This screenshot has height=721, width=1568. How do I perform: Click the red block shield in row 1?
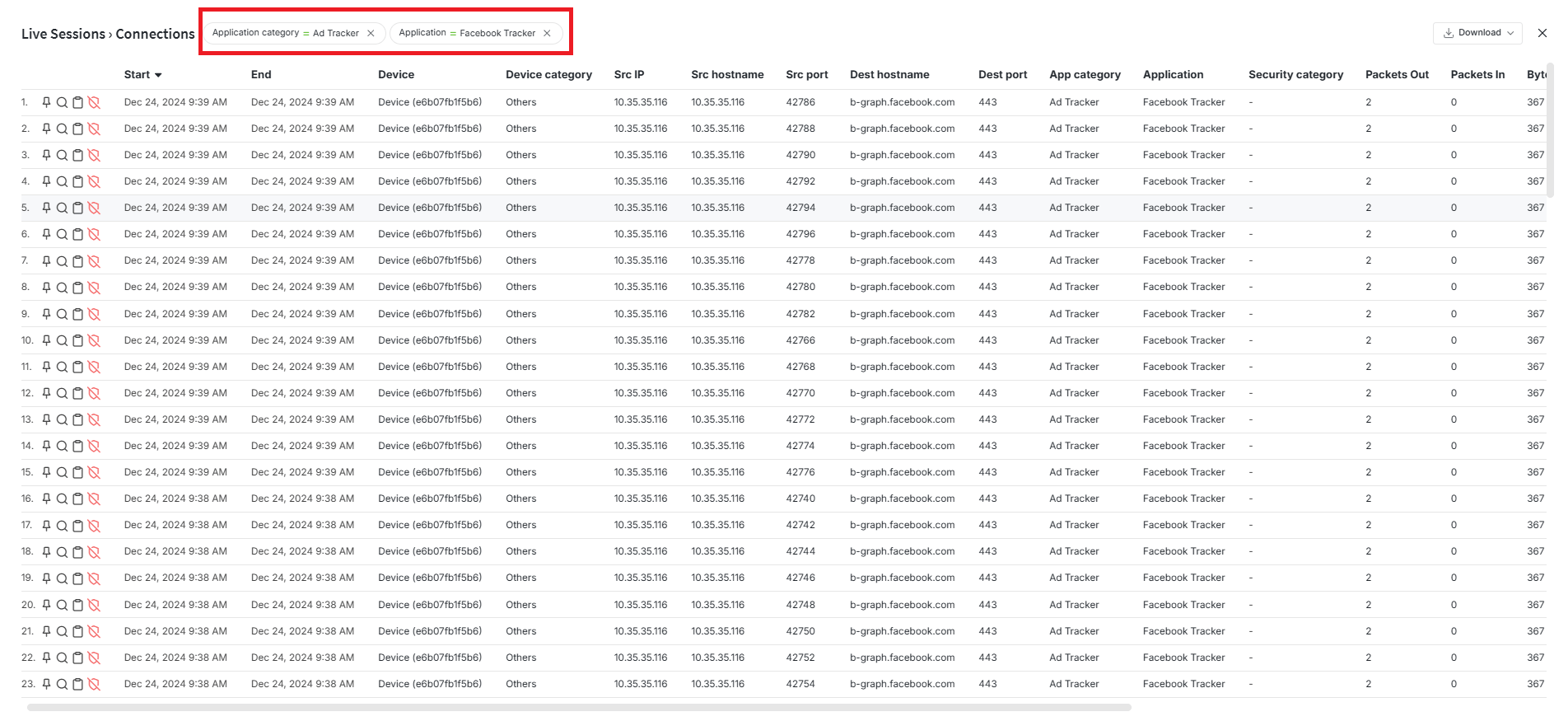coord(94,102)
